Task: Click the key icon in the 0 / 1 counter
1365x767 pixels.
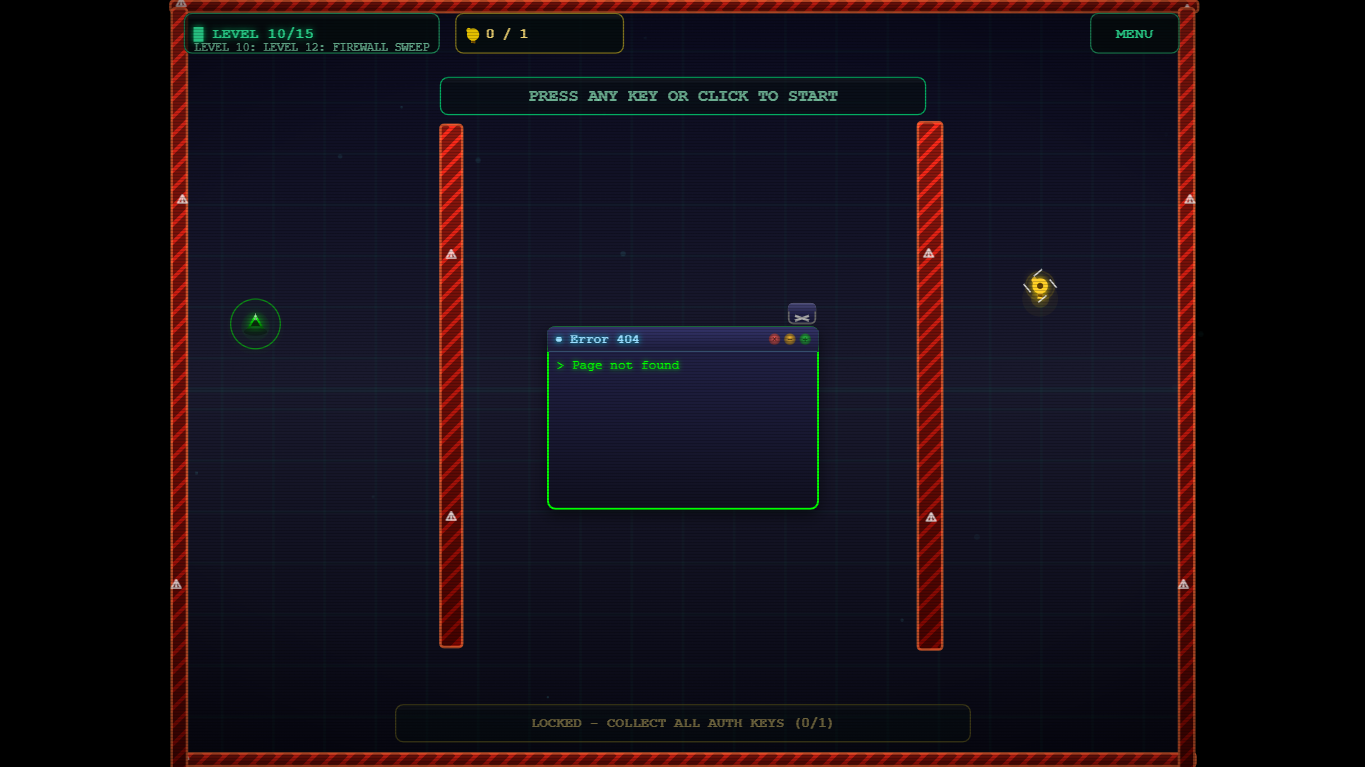Action: click(x=473, y=34)
